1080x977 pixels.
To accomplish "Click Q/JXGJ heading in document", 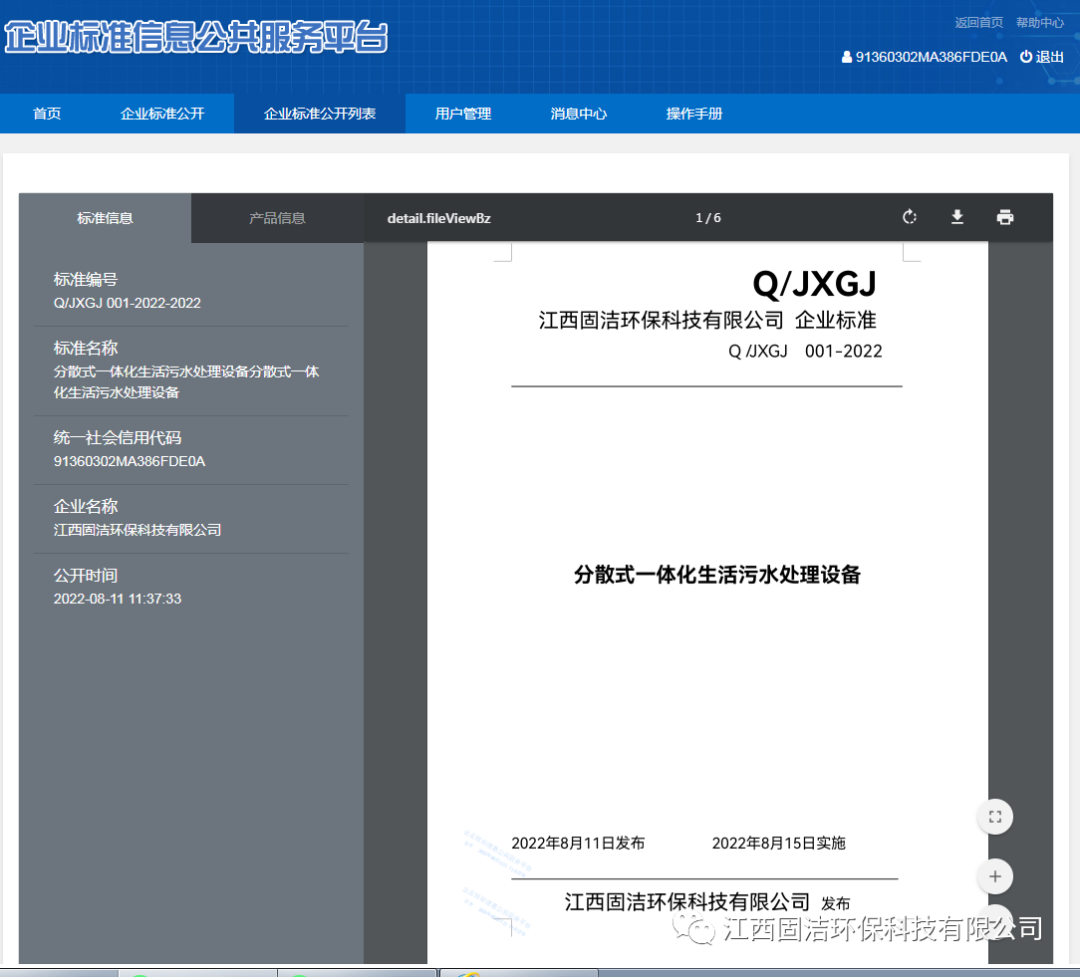I will [x=815, y=285].
